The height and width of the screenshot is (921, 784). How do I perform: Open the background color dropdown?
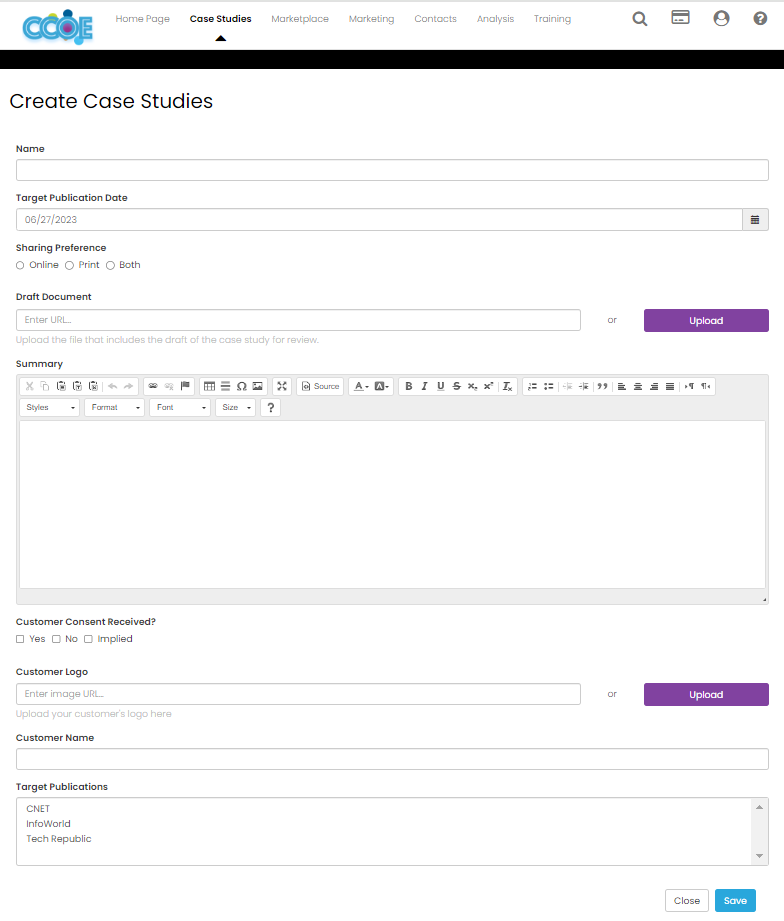pos(382,386)
